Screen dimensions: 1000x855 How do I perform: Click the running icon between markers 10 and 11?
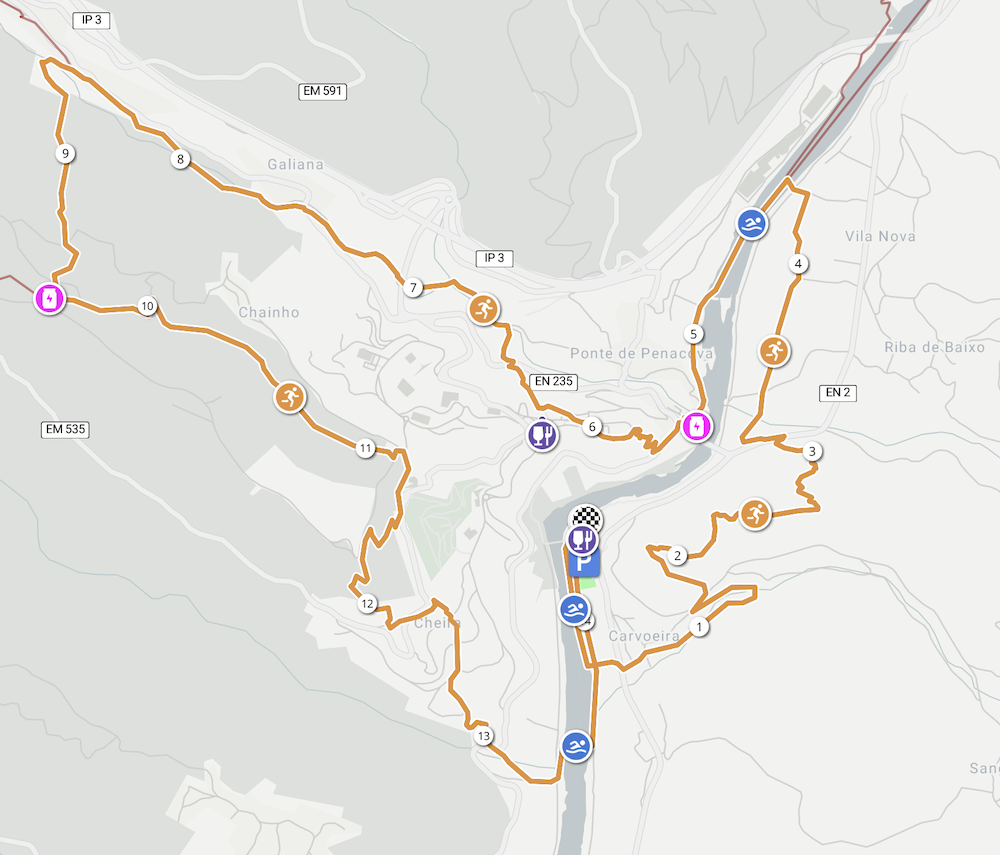click(290, 397)
